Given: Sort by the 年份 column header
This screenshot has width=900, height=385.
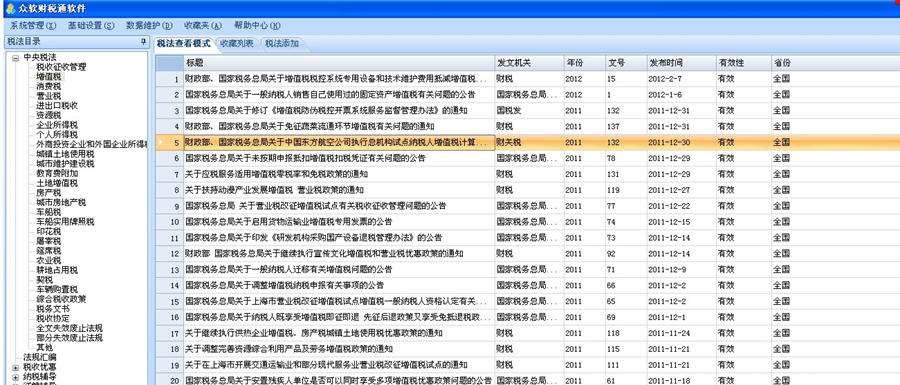Looking at the screenshot, I should (584, 63).
